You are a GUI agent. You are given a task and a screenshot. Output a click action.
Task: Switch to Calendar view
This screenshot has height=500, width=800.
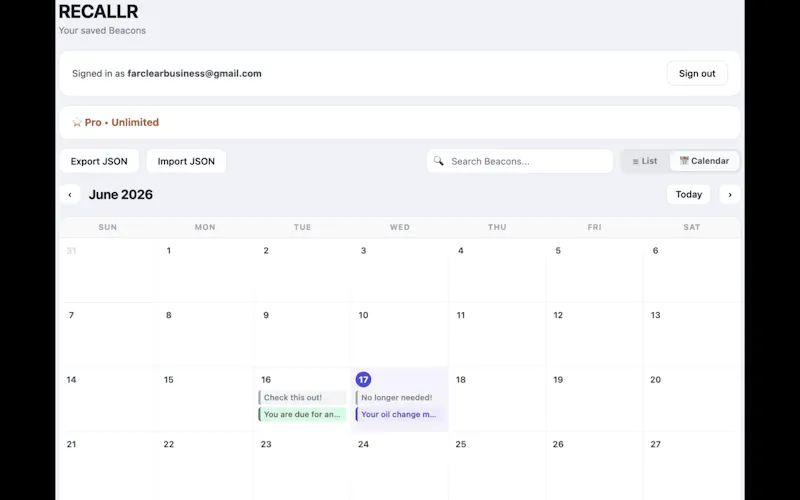tap(704, 161)
